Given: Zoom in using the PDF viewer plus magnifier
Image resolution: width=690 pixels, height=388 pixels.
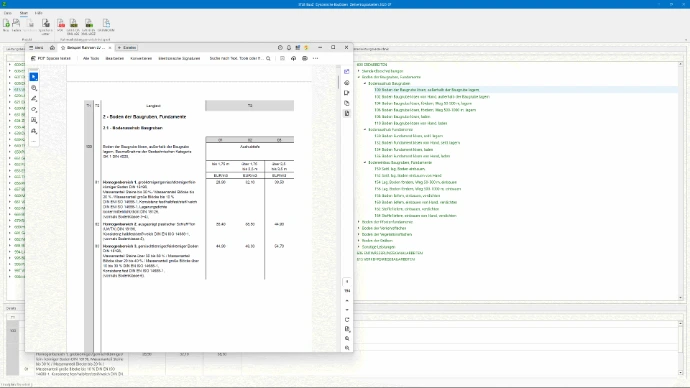Looking at the screenshot, I should point(347,339).
